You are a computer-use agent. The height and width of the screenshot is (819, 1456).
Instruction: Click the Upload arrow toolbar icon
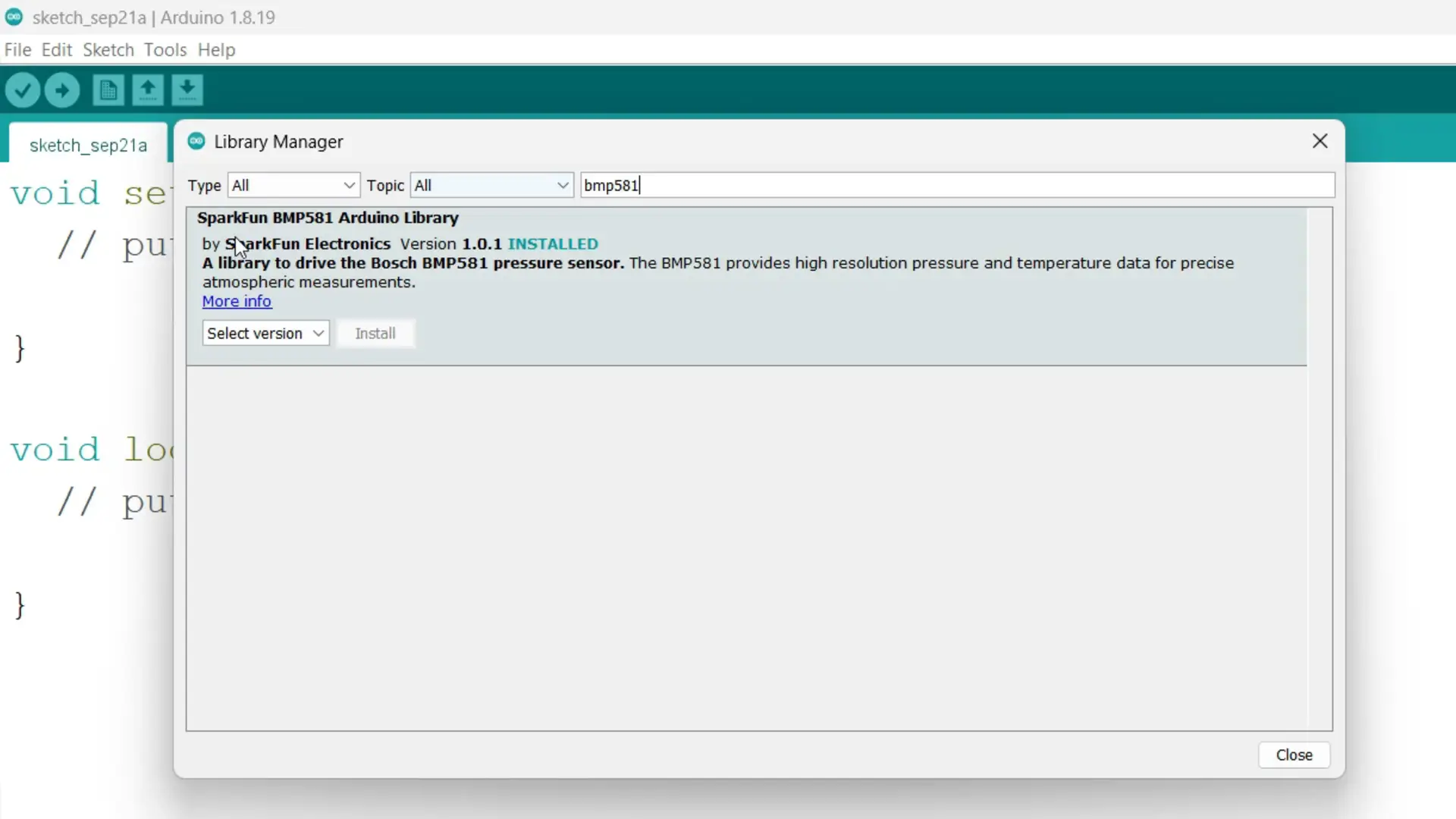(62, 91)
